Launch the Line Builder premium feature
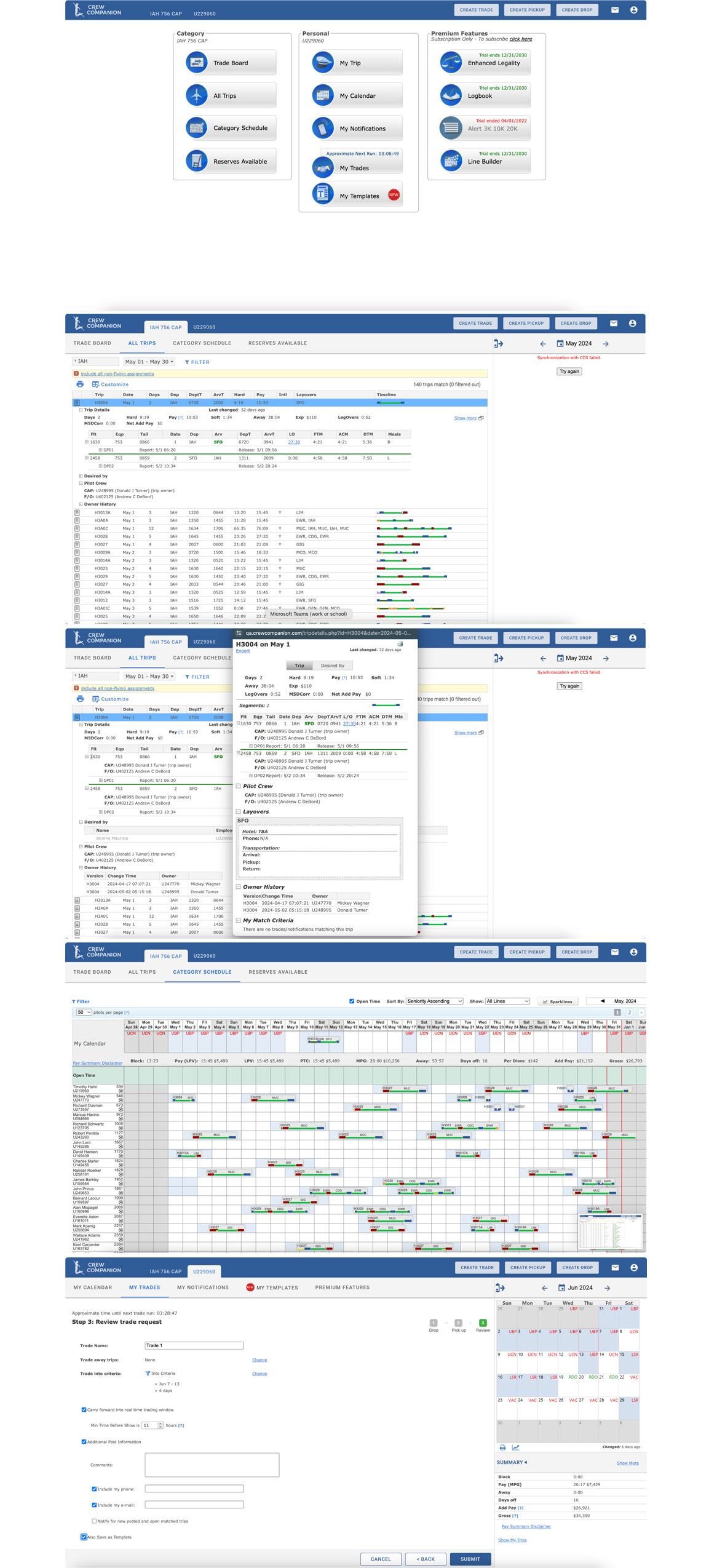 485,161
